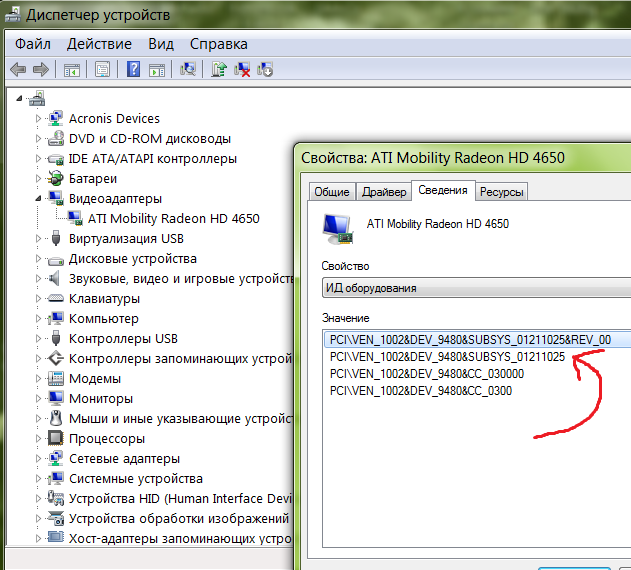Select the Системные устройства category
Viewport: 631px width, 570px height.
(136, 479)
